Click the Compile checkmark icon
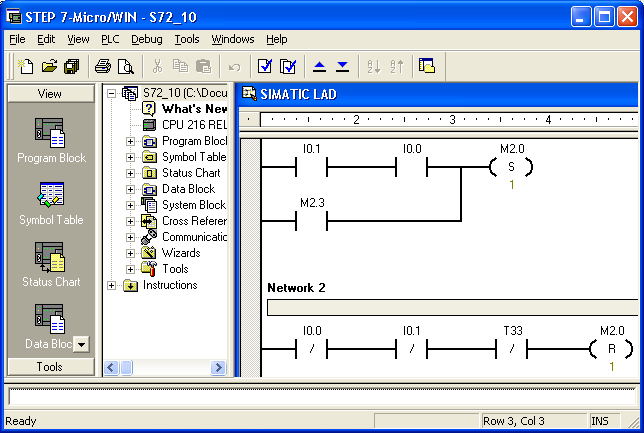 tap(265, 66)
